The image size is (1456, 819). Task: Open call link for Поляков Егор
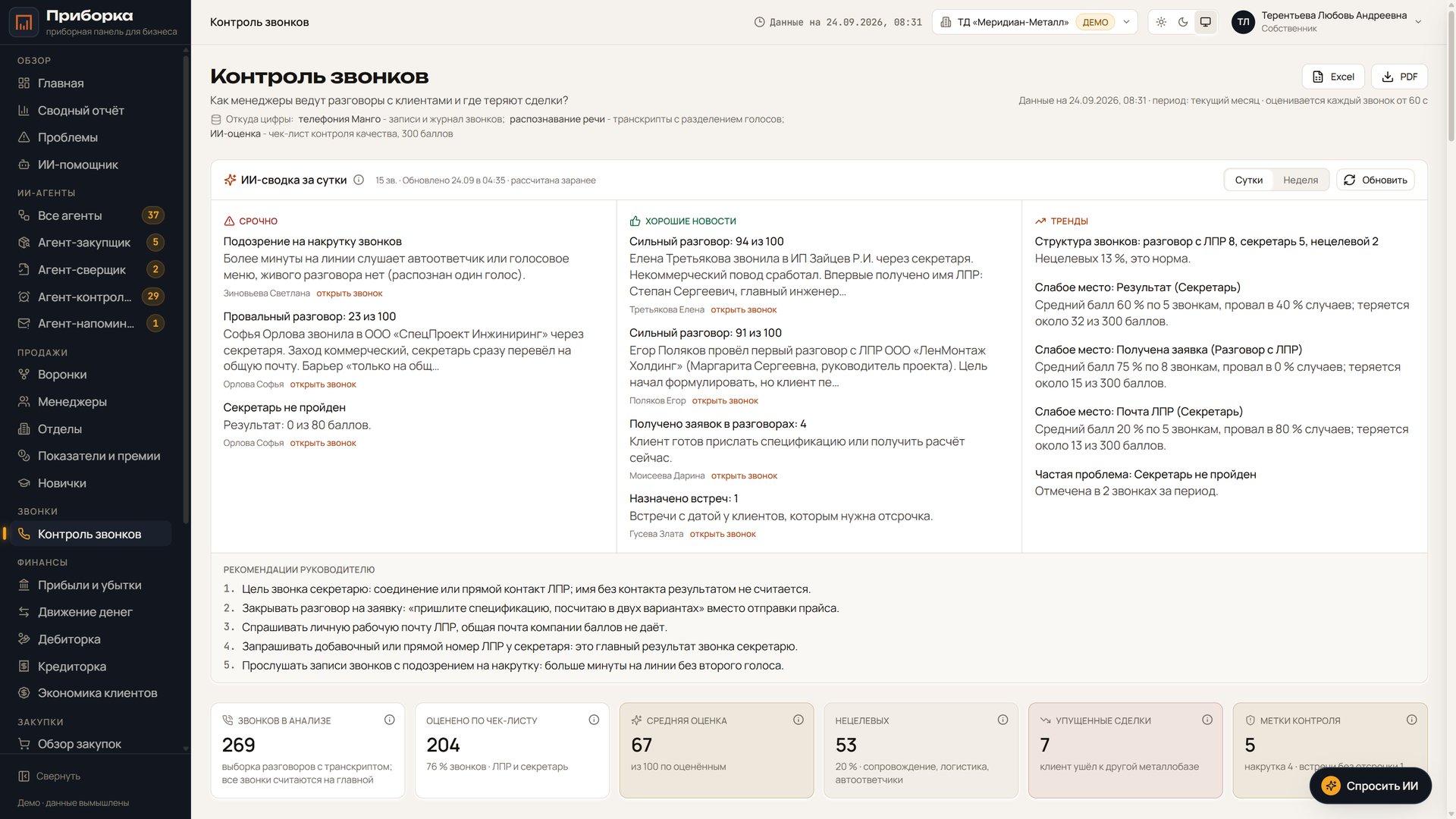(725, 400)
